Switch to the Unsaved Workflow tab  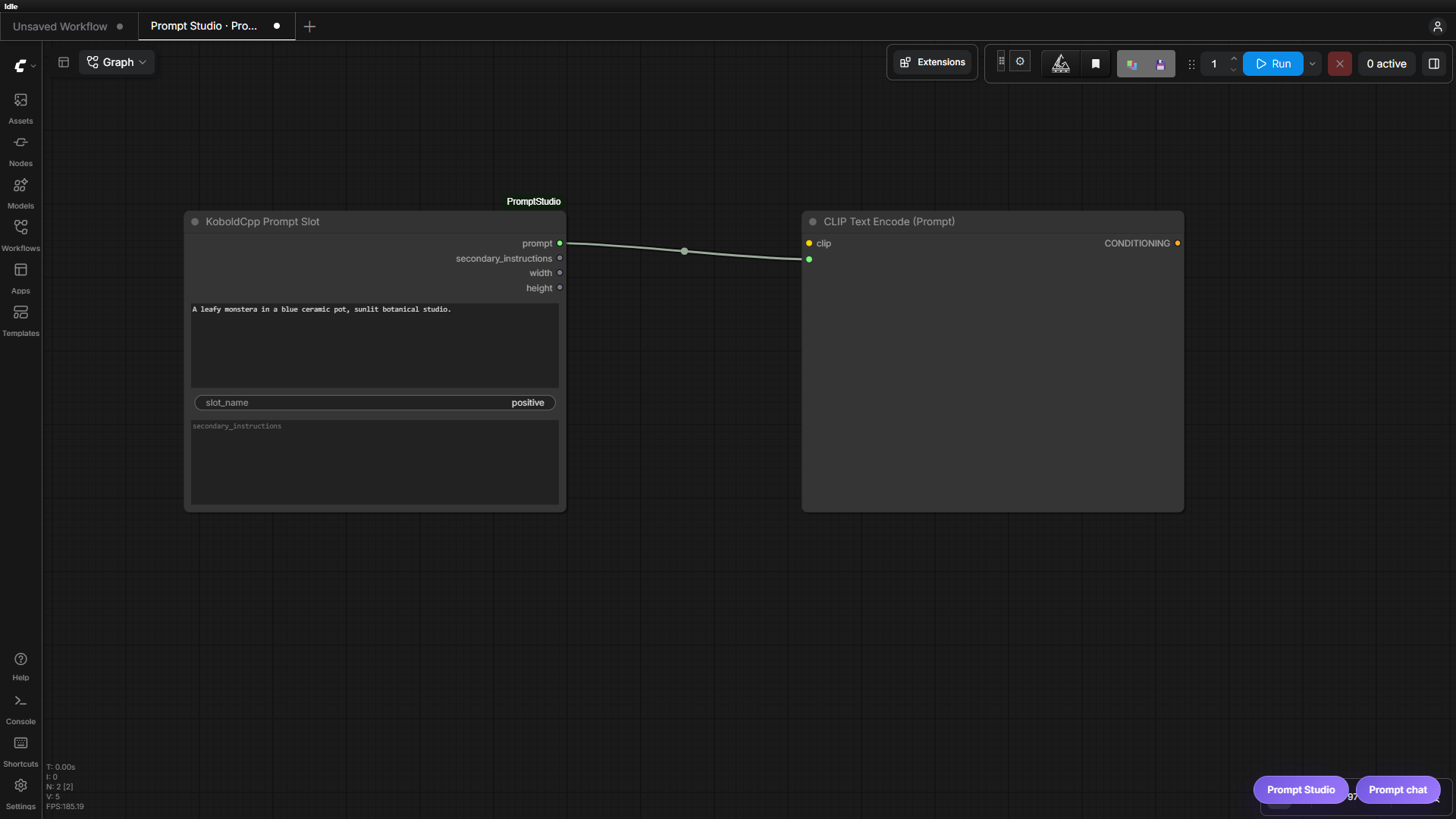(68, 27)
